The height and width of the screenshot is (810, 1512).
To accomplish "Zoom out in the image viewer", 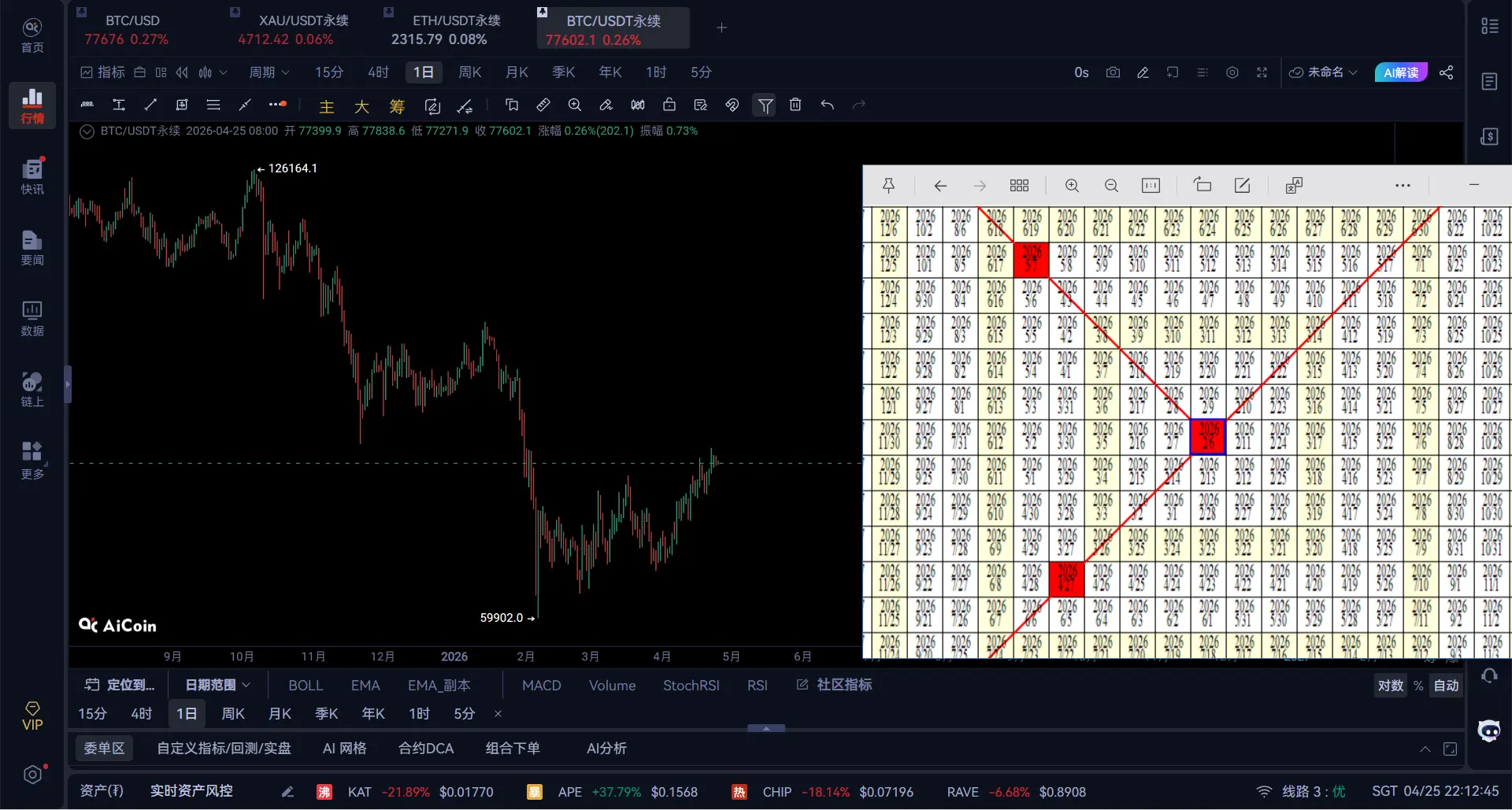I will pyautogui.click(x=1111, y=186).
